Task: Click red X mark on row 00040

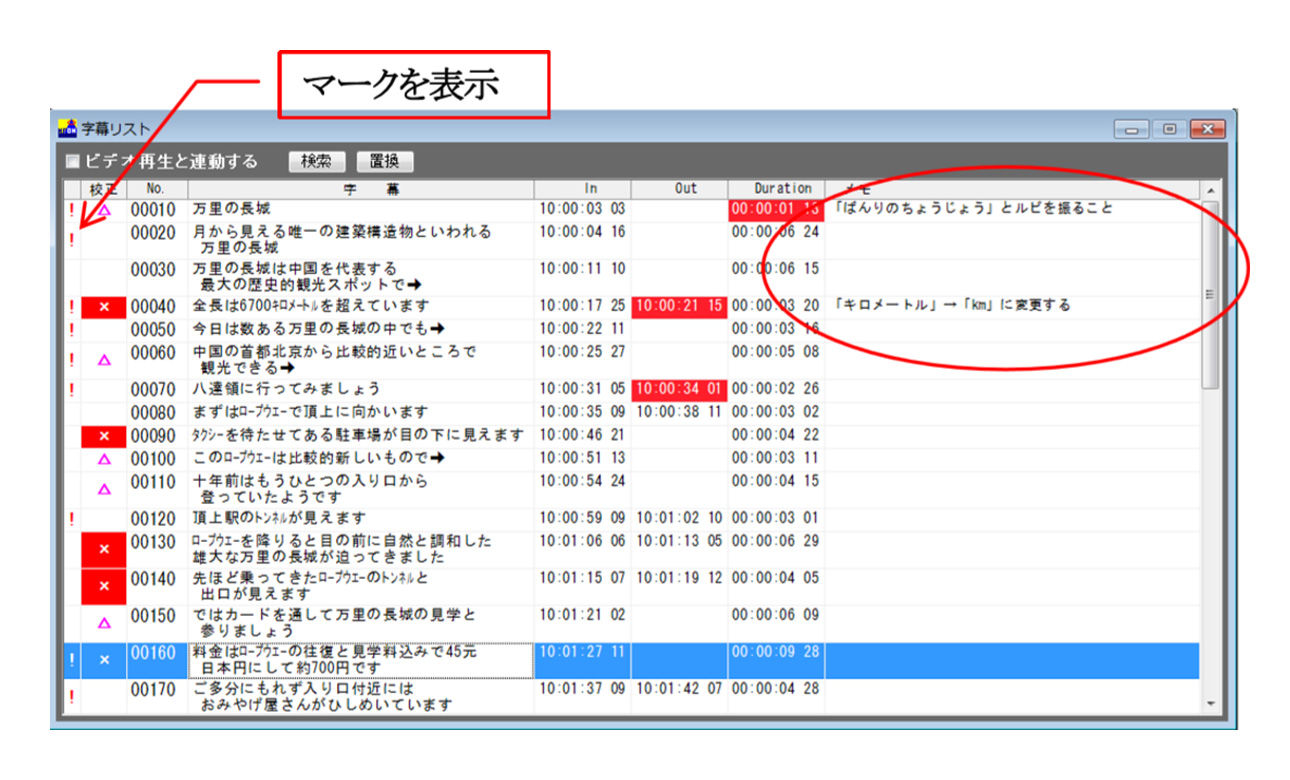Action: click(104, 306)
